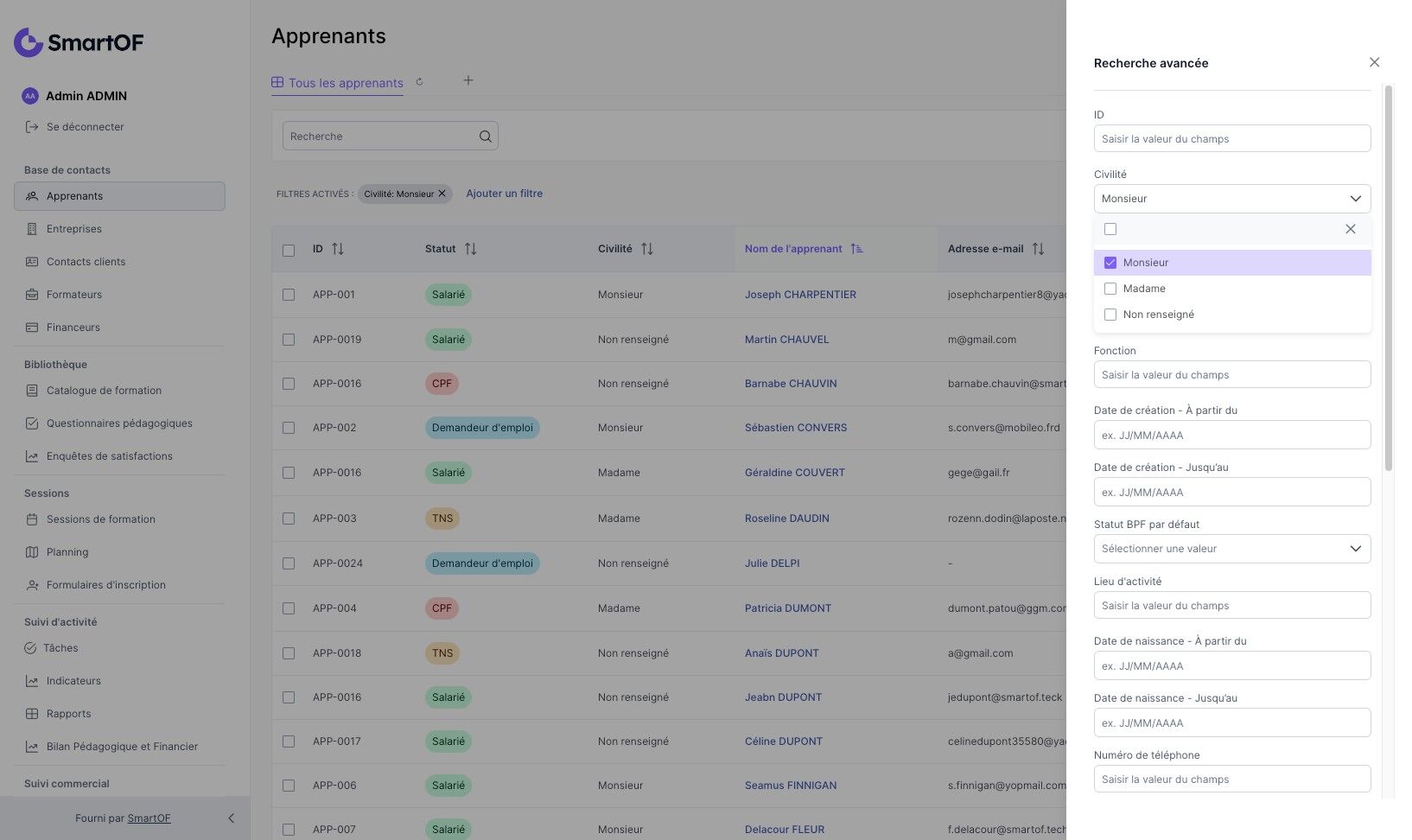Collapse the sidebar with chevron icon
This screenshot has height=840, width=1412.
coord(231,818)
